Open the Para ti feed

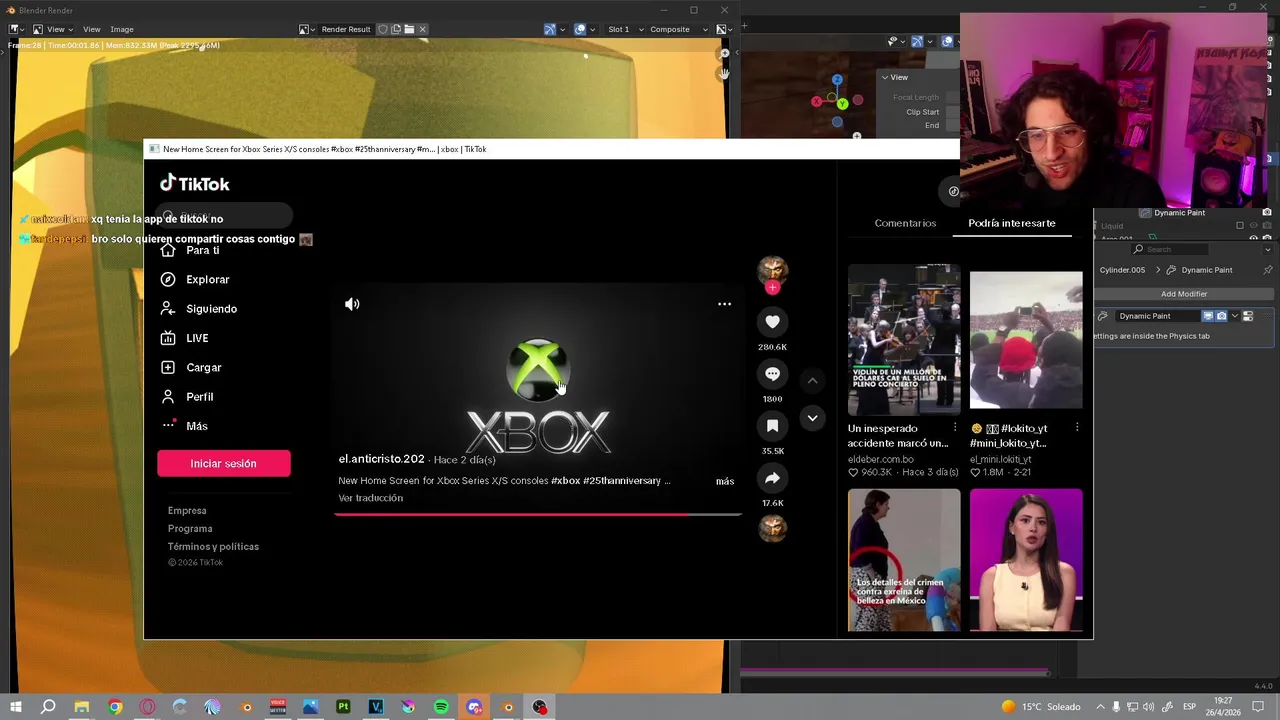click(x=190, y=250)
